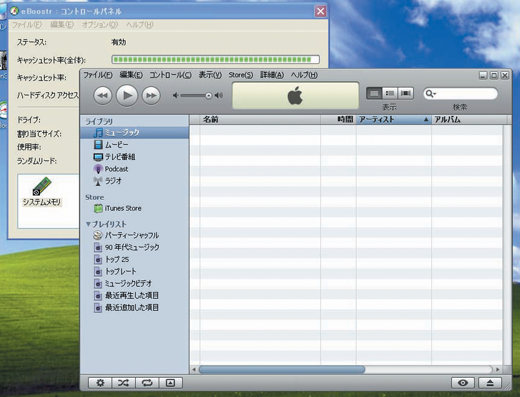Open eBoostr ヘルプ(H) menu
Viewport: 520px width, 397px height.
(x=140, y=25)
